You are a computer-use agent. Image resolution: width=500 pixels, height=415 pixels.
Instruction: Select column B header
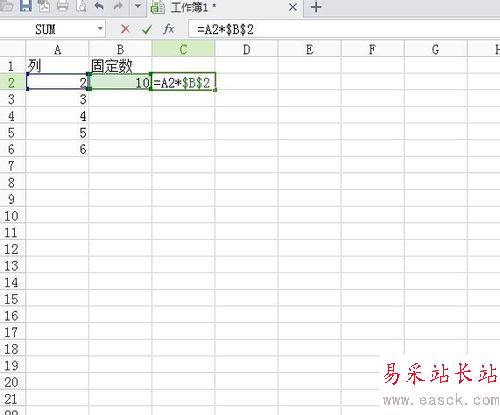(x=120, y=50)
